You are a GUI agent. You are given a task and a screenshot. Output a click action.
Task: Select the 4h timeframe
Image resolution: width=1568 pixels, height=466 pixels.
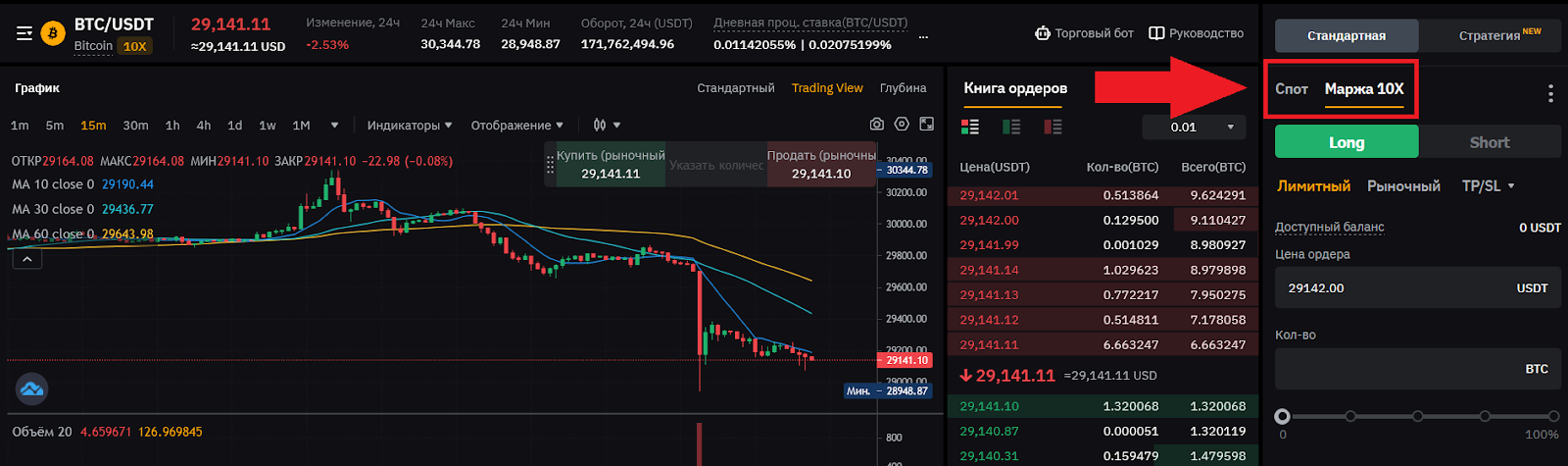204,126
